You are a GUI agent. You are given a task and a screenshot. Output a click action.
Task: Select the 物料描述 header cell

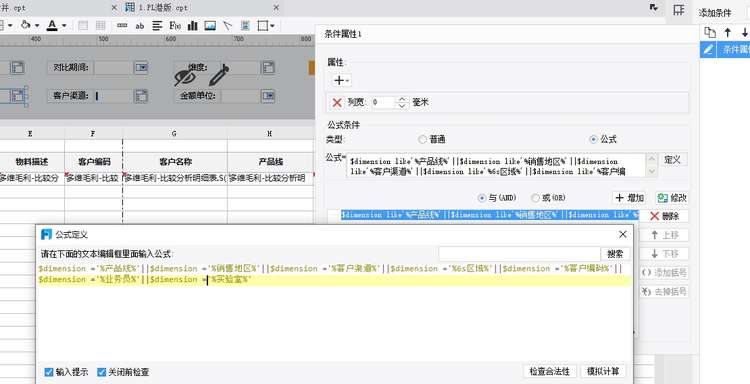pyautogui.click(x=32, y=162)
